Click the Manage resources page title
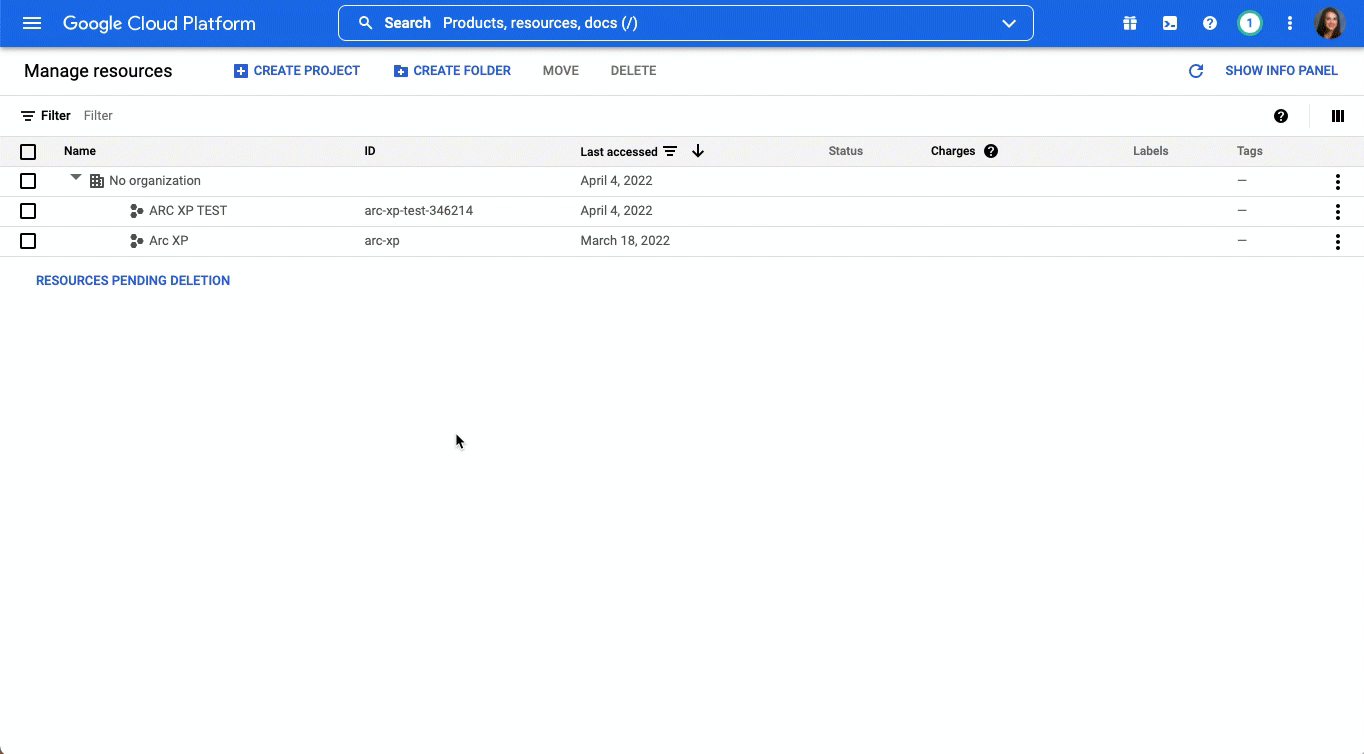 (x=98, y=71)
